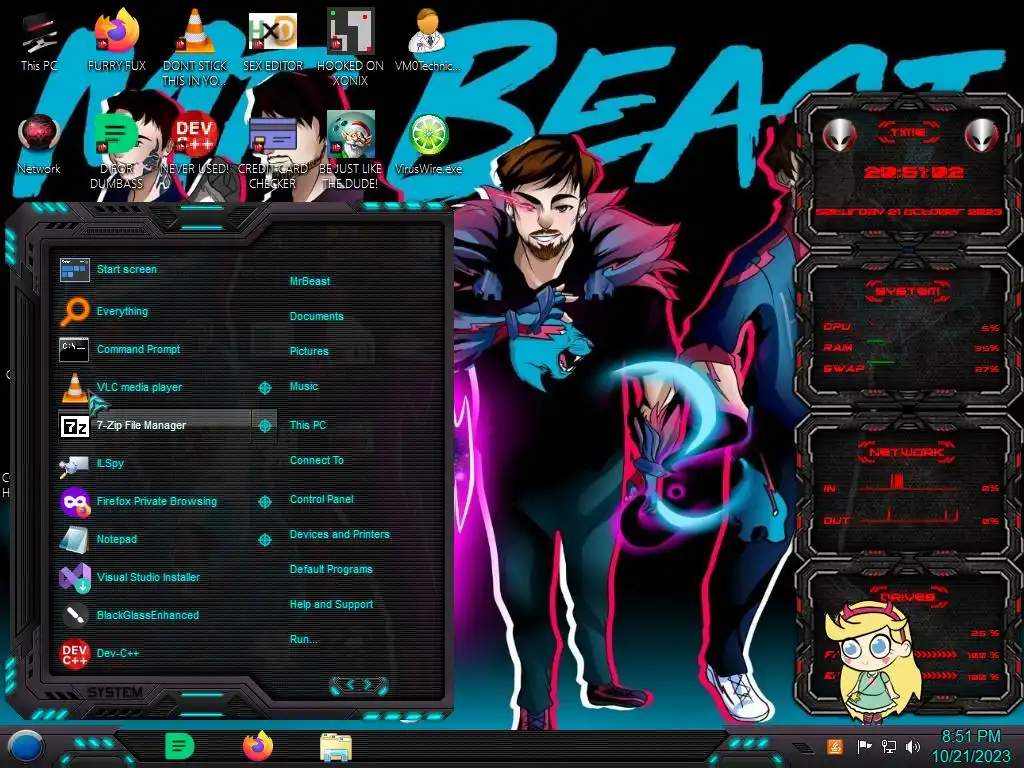
Task: Expand Notepad jump list arrow
Action: pyautogui.click(x=264, y=540)
